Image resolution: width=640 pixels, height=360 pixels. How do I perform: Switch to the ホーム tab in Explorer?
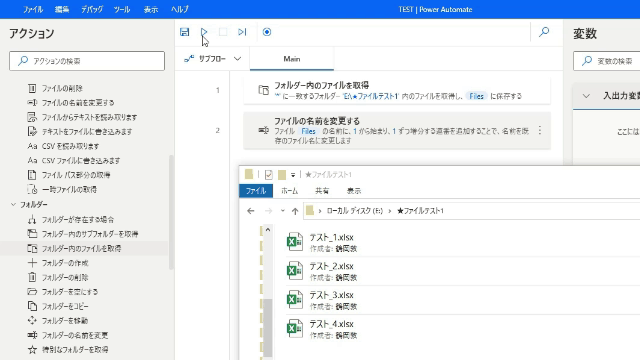click(x=289, y=191)
